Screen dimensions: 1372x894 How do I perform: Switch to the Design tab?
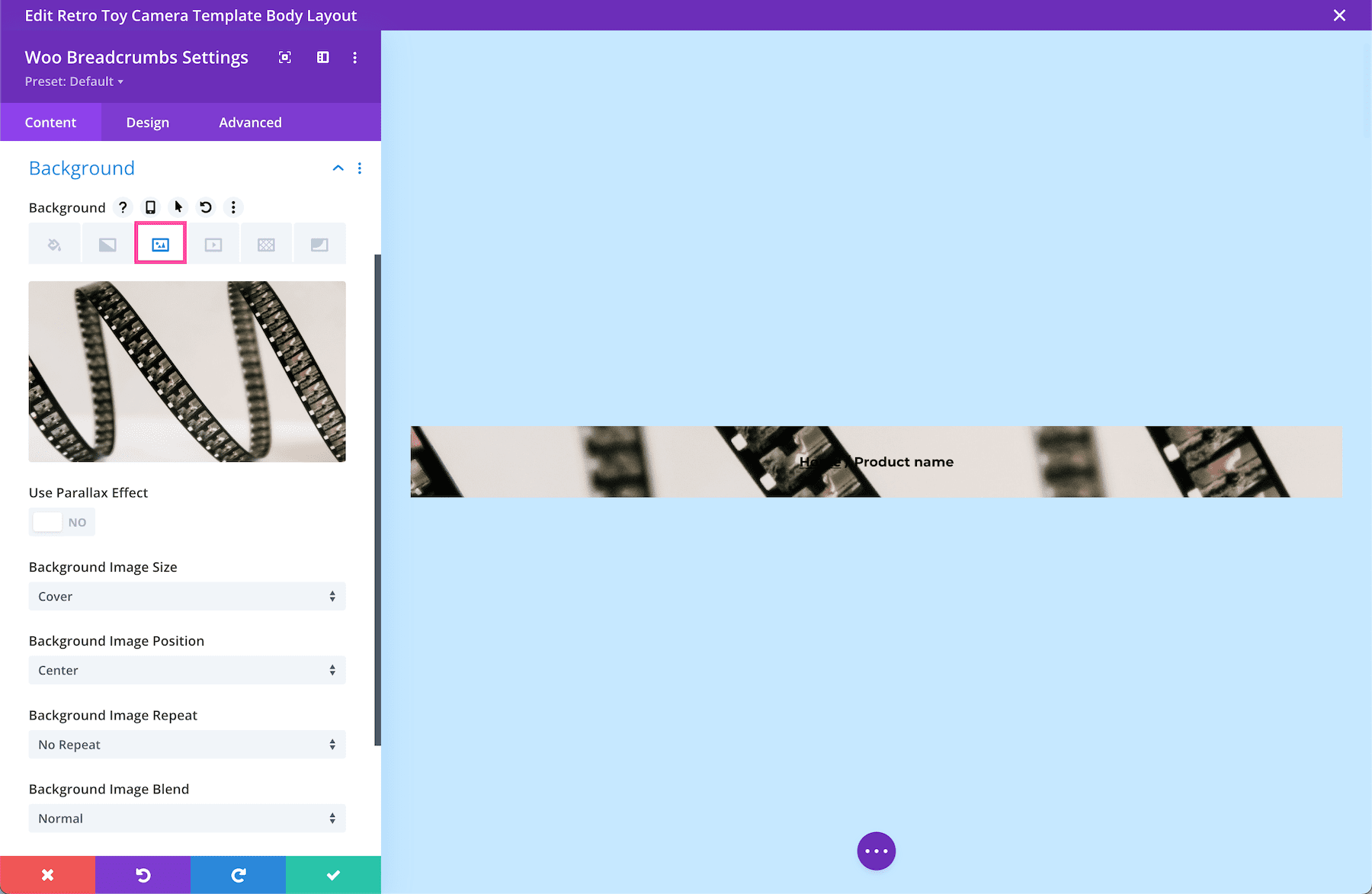[147, 122]
